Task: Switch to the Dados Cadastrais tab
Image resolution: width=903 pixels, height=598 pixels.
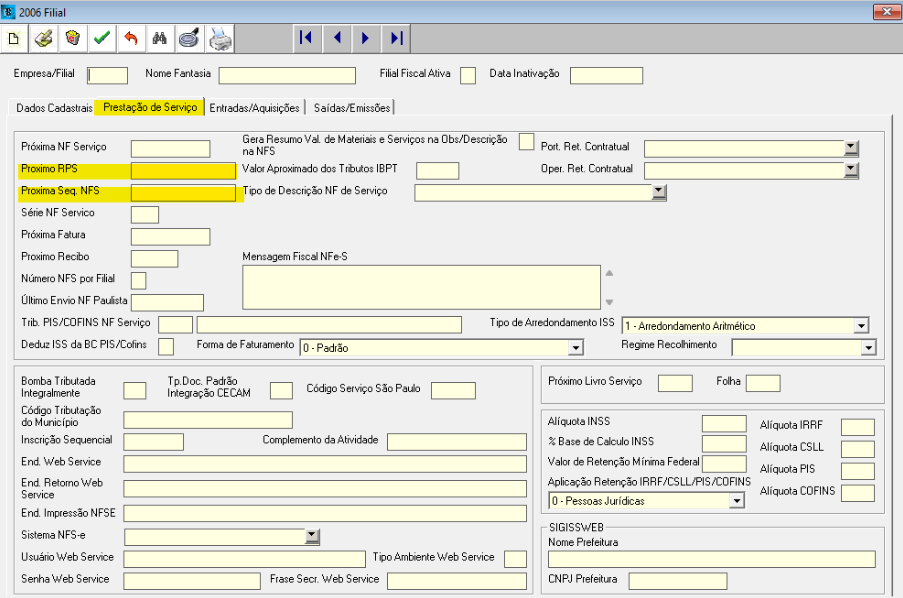Action: tap(54, 107)
